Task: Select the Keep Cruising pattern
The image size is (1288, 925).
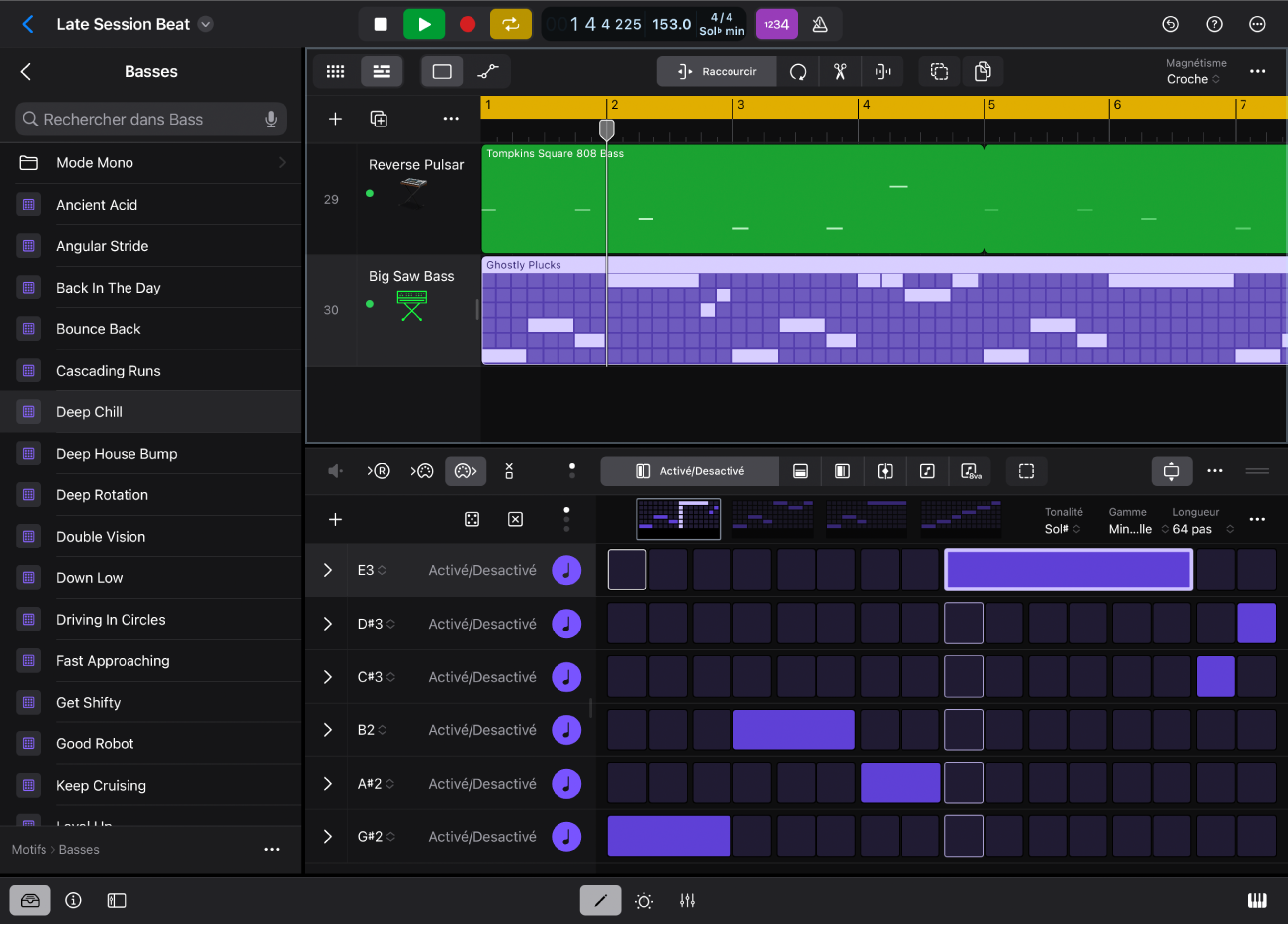Action: [151, 786]
